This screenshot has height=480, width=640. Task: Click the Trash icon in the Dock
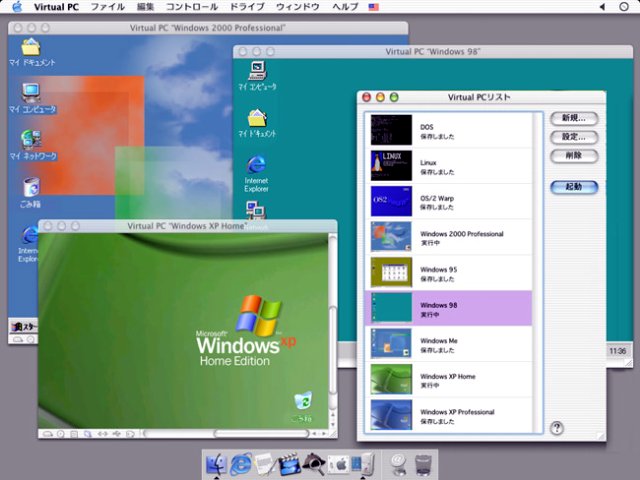[424, 463]
